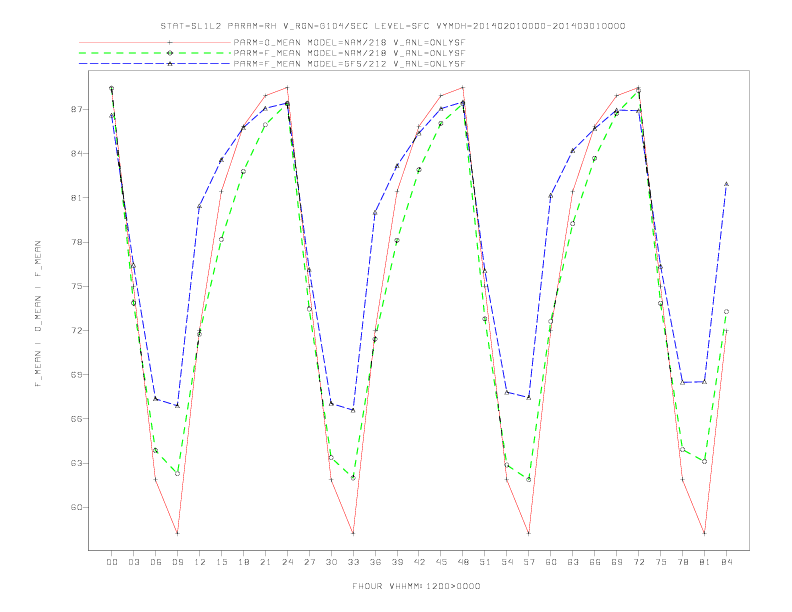Click x-axis forecast hour label 78
Image resolution: width=792 pixels, height=612 pixels.
pos(683,562)
